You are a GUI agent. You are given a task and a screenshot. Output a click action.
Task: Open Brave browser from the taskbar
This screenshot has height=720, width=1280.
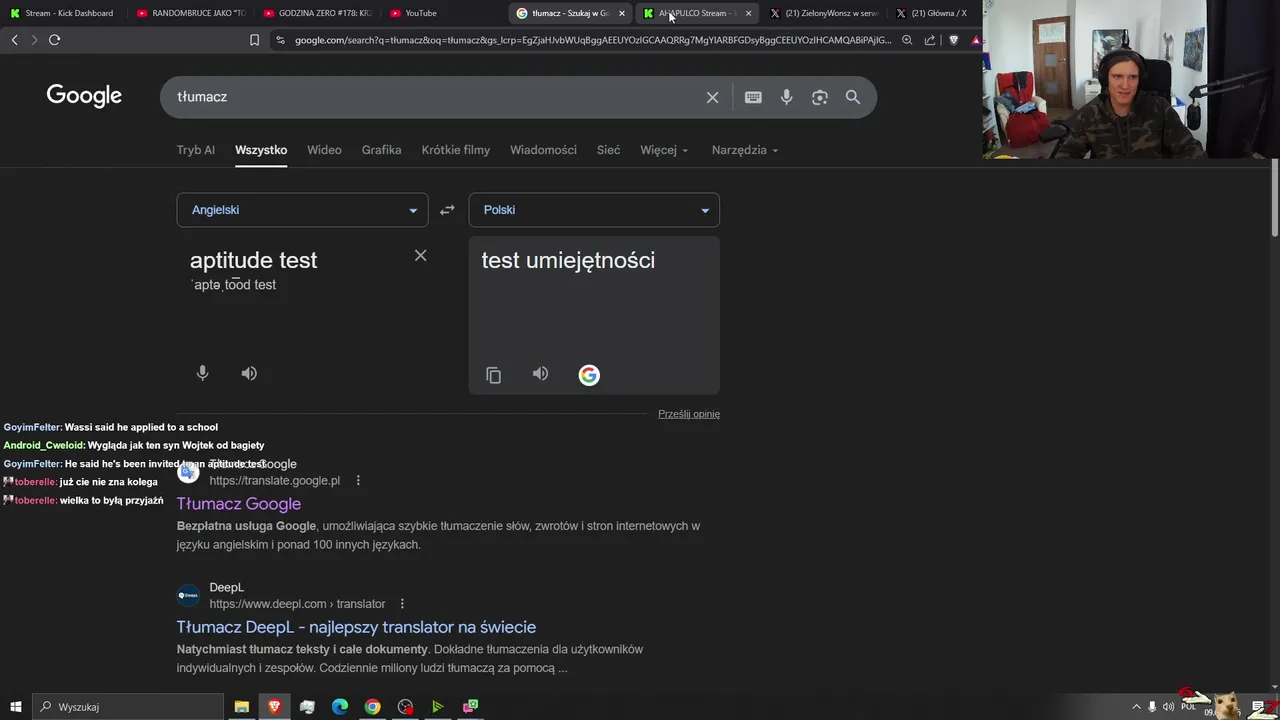click(x=274, y=707)
